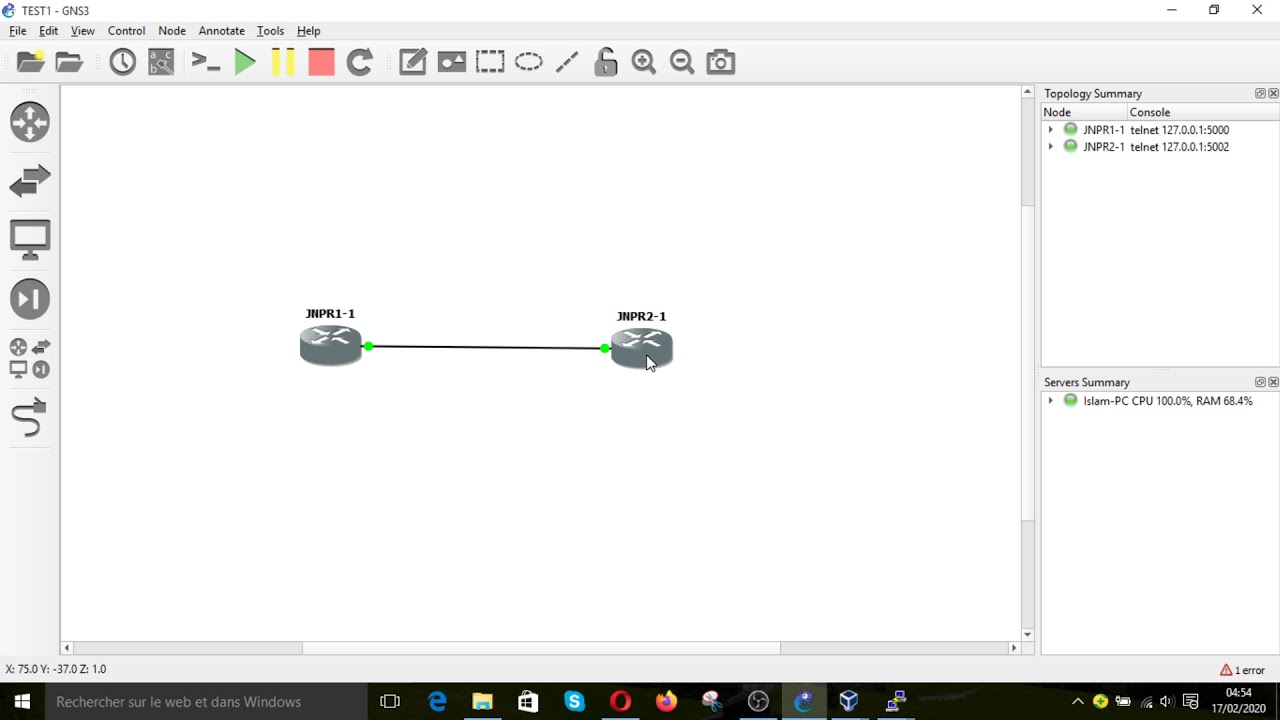Open the Control menu
The image size is (1280, 720).
[x=126, y=31]
